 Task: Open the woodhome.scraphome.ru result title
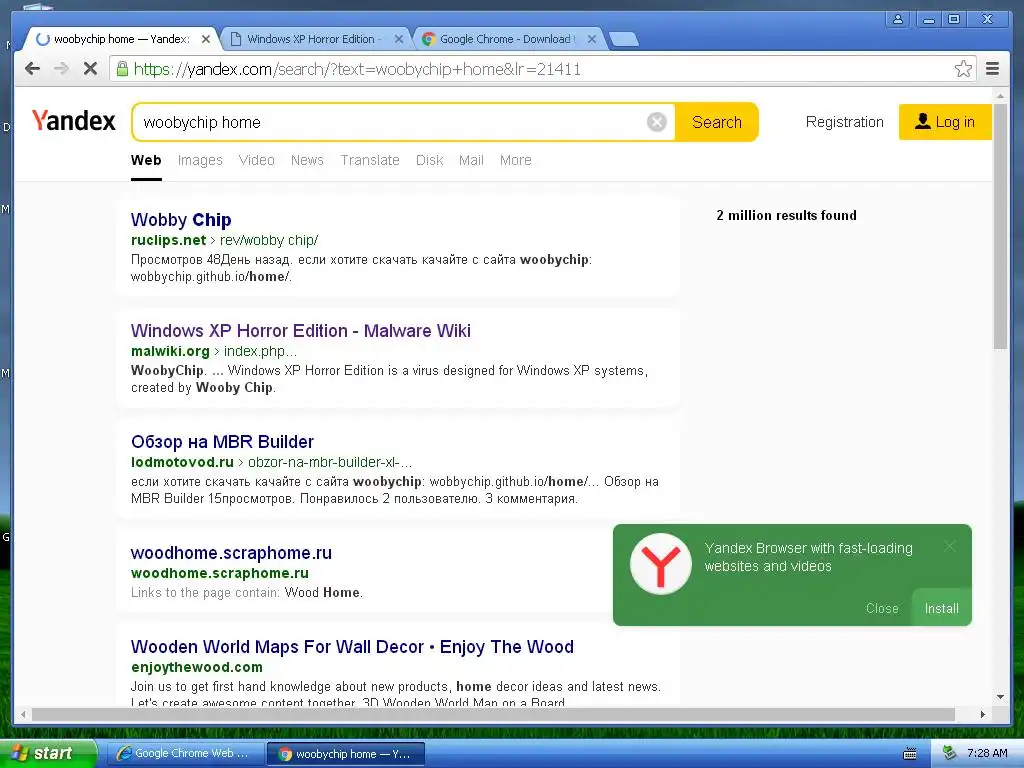coord(231,553)
